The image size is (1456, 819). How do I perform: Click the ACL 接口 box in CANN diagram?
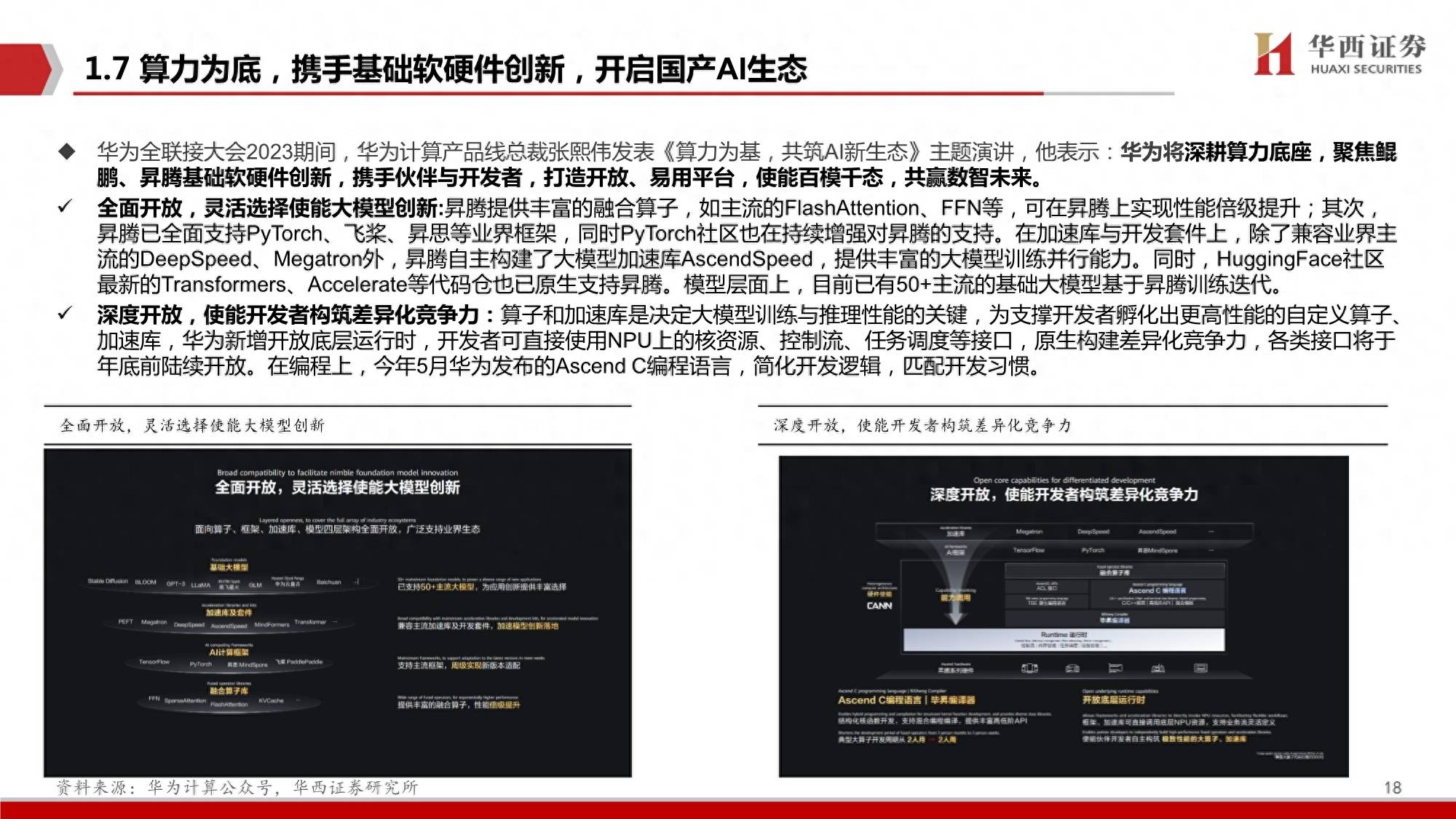tap(1047, 586)
